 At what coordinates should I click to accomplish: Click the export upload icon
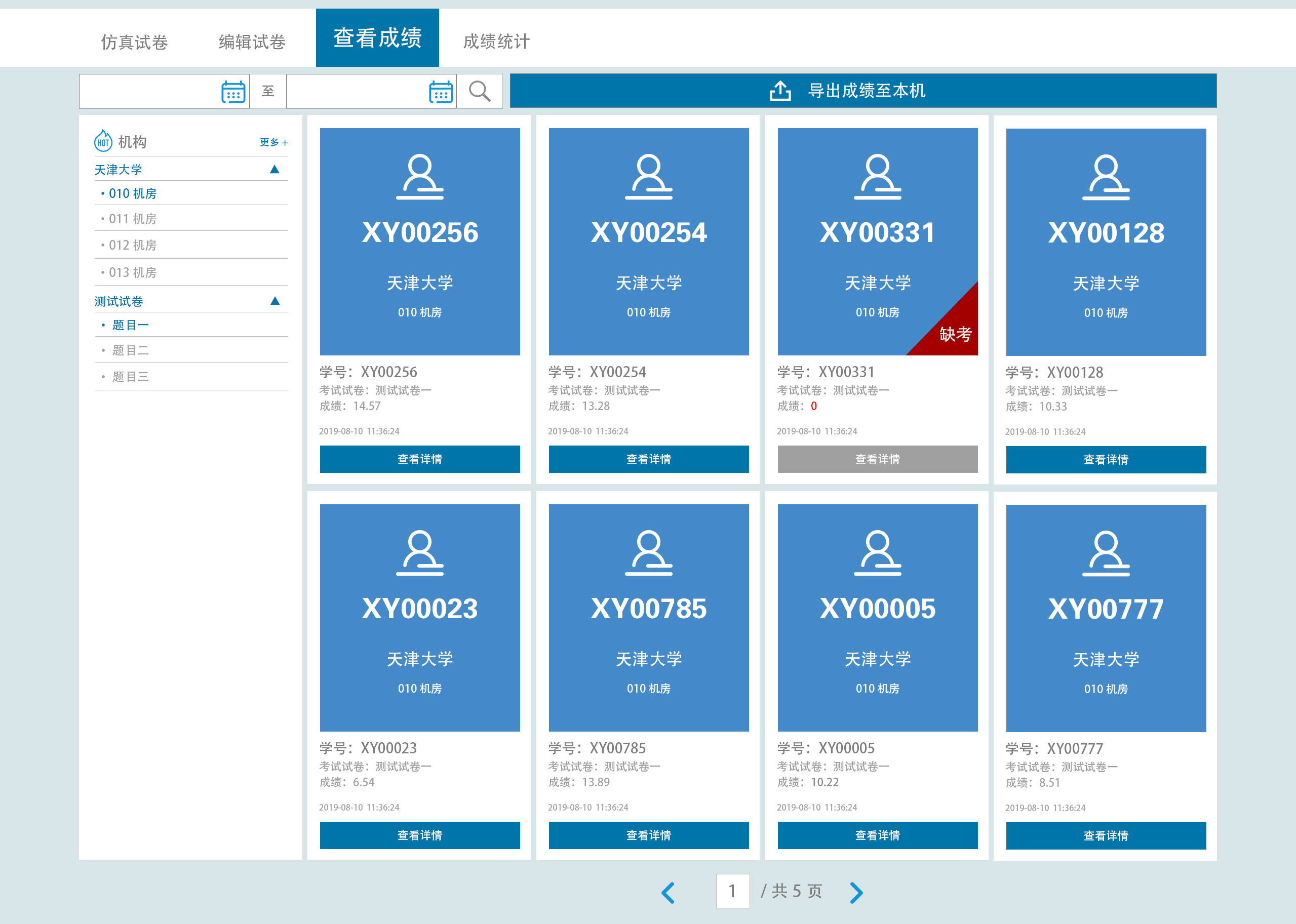point(780,91)
